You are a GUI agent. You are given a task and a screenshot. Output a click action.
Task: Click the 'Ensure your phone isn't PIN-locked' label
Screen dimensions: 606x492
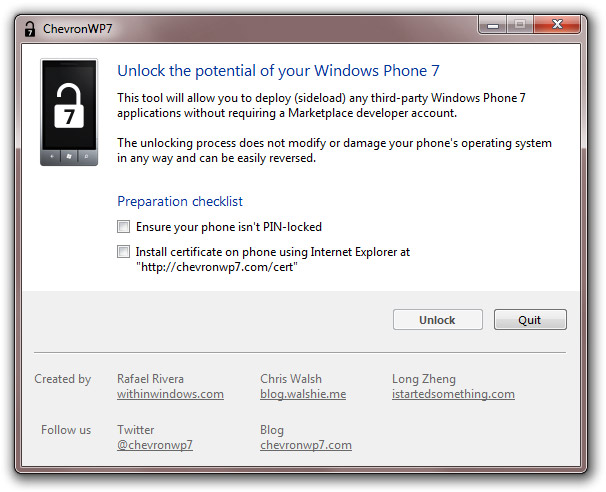click(229, 227)
